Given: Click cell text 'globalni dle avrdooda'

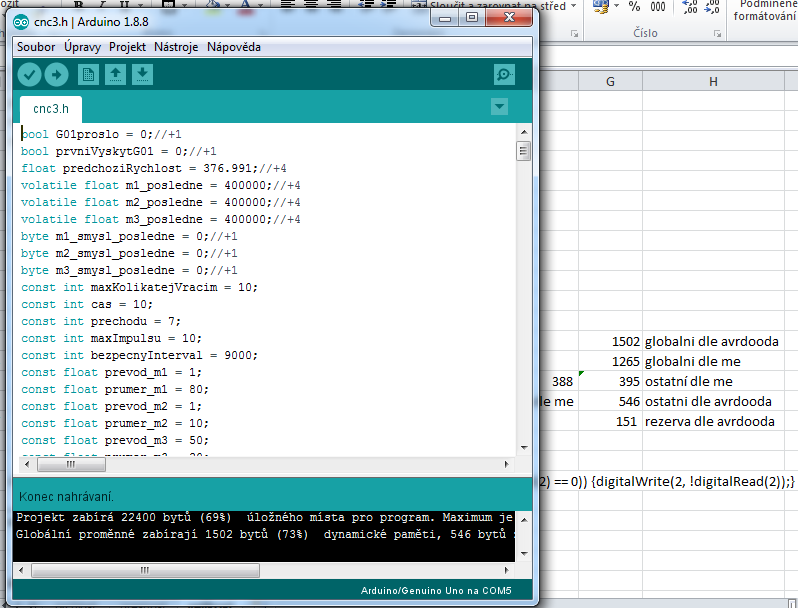Looking at the screenshot, I should [x=711, y=341].
